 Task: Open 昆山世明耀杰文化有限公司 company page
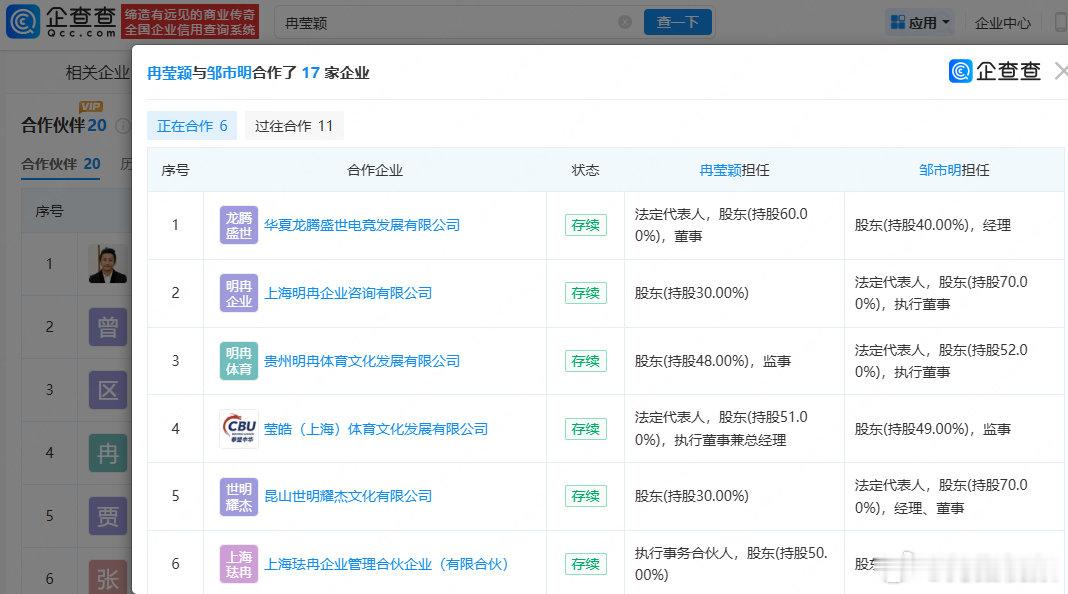point(348,497)
